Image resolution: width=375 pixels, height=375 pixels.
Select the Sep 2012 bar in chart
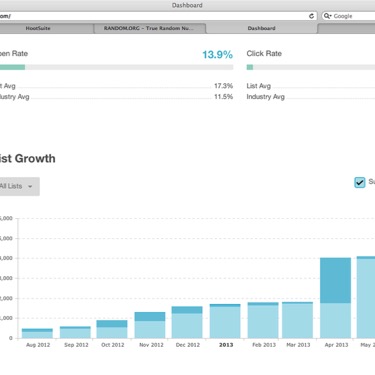point(75,332)
